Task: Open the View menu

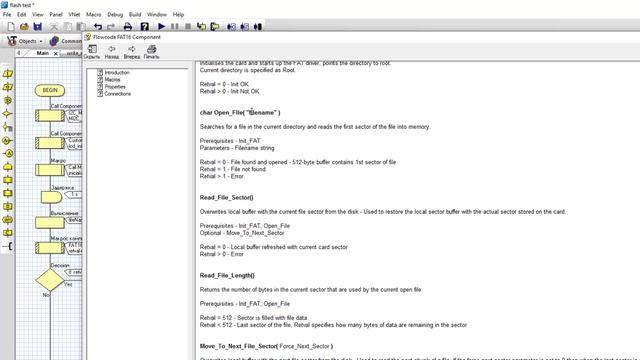Action: [38, 14]
